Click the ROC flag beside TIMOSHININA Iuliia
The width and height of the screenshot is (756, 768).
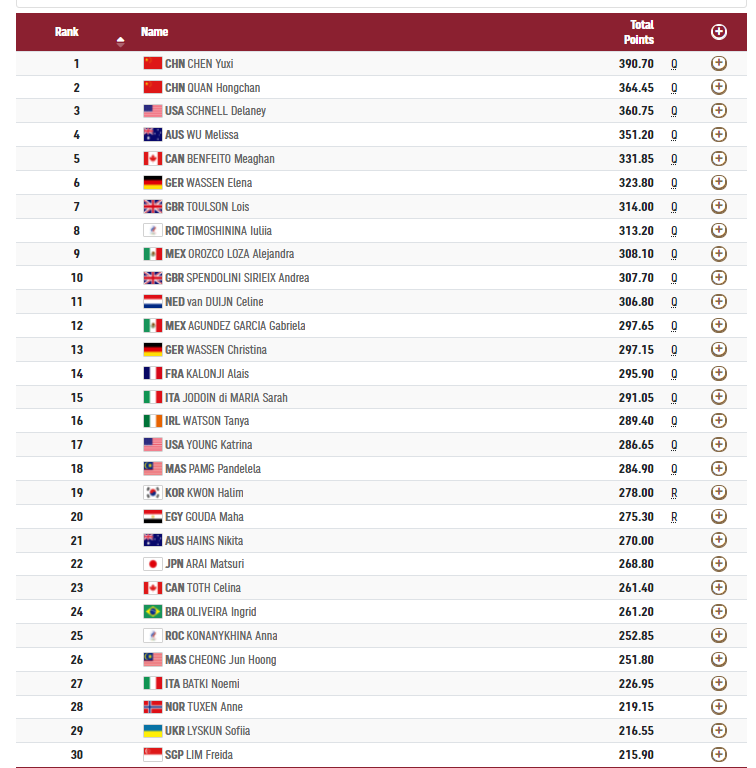tap(153, 230)
